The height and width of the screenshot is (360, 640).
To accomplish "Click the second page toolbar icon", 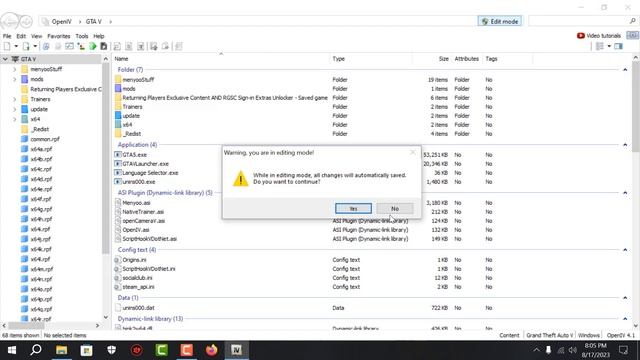I will [x=26, y=46].
